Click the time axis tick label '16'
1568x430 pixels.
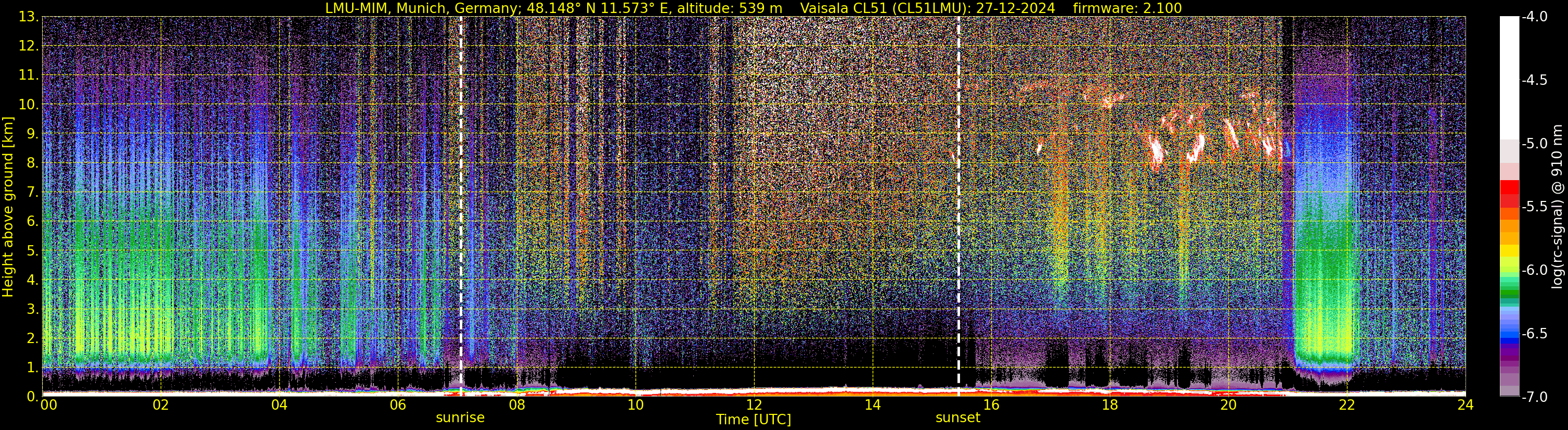pyautogui.click(x=991, y=405)
